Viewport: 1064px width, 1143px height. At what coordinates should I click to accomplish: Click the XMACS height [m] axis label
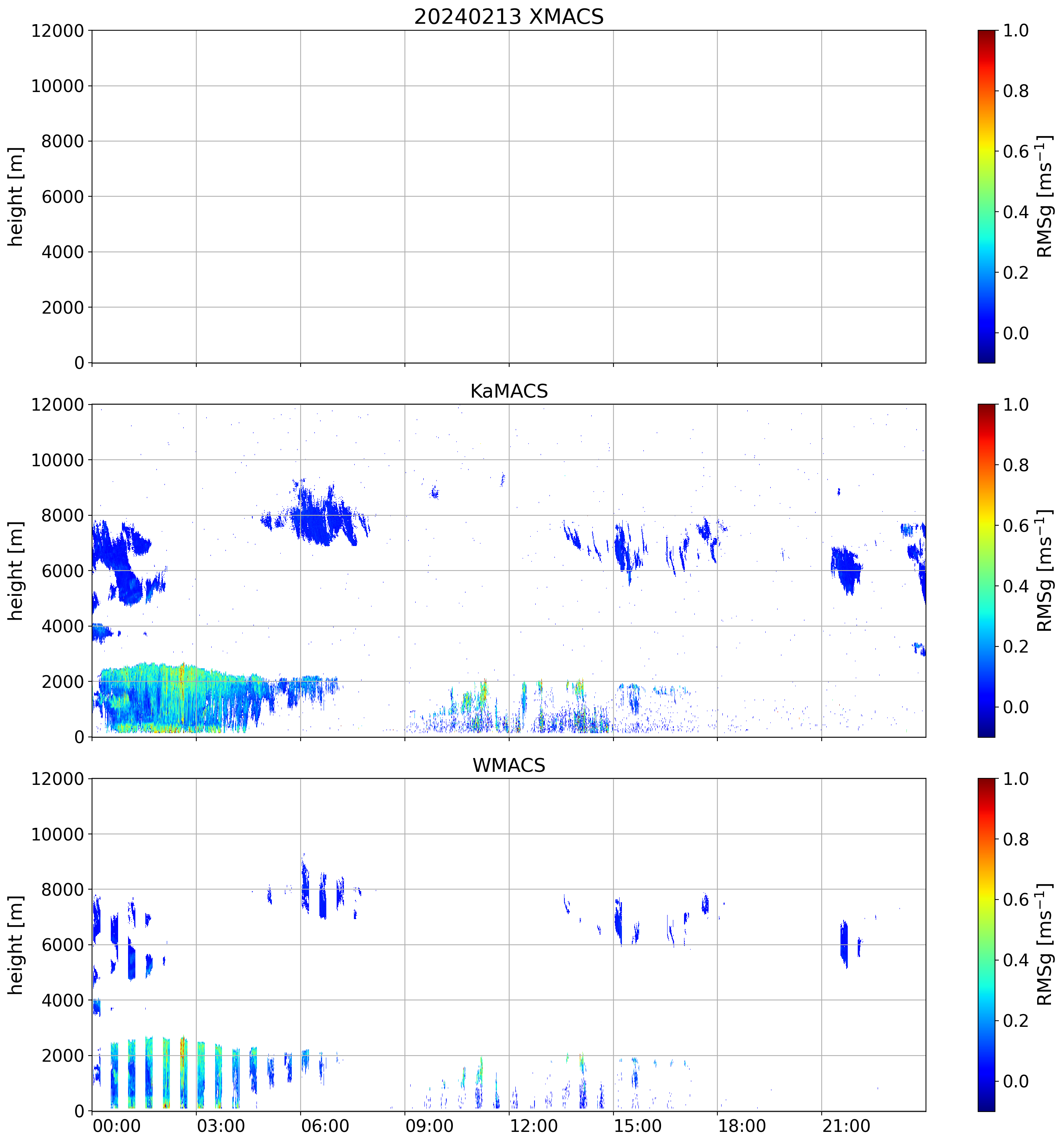click(16, 196)
